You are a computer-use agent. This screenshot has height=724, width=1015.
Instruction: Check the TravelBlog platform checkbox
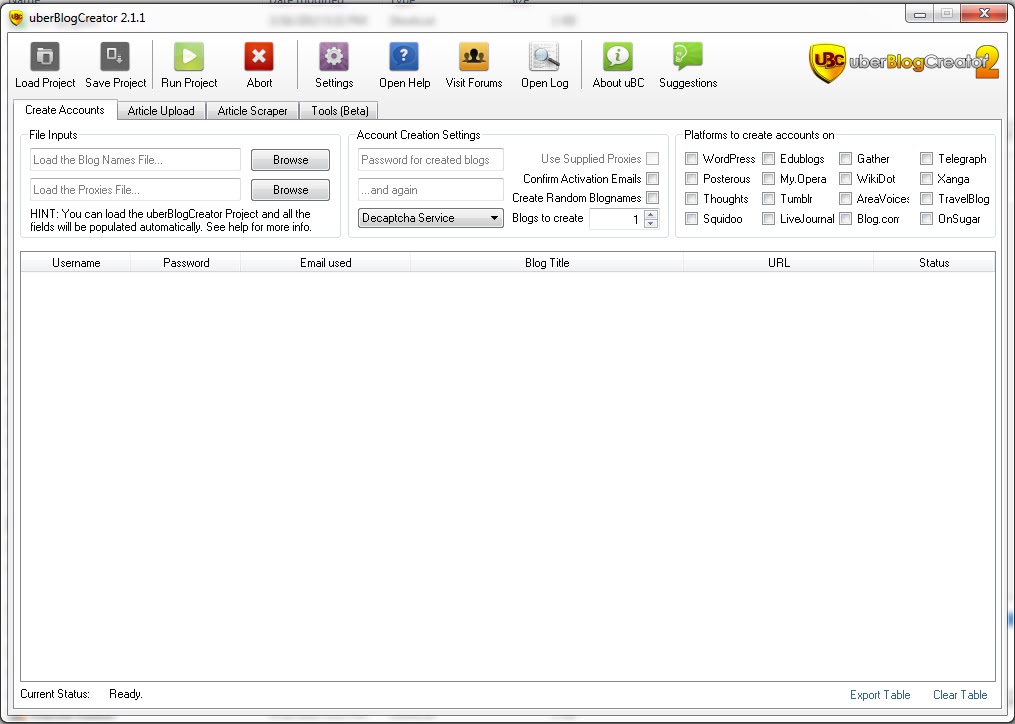[926, 199]
